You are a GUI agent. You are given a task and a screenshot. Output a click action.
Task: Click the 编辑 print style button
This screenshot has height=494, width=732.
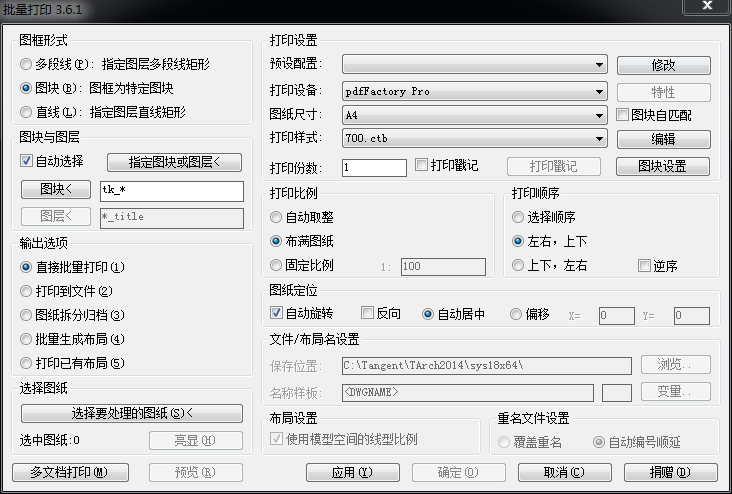663,139
